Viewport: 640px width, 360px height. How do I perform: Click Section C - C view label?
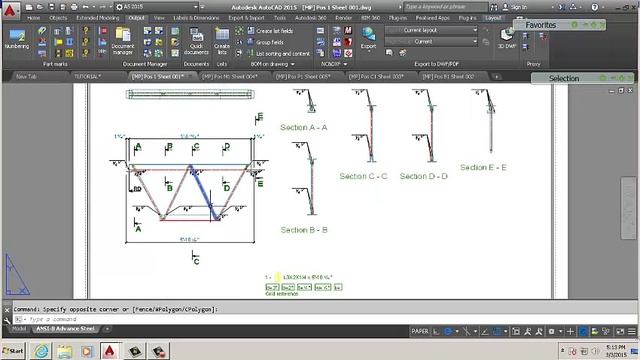point(363,176)
